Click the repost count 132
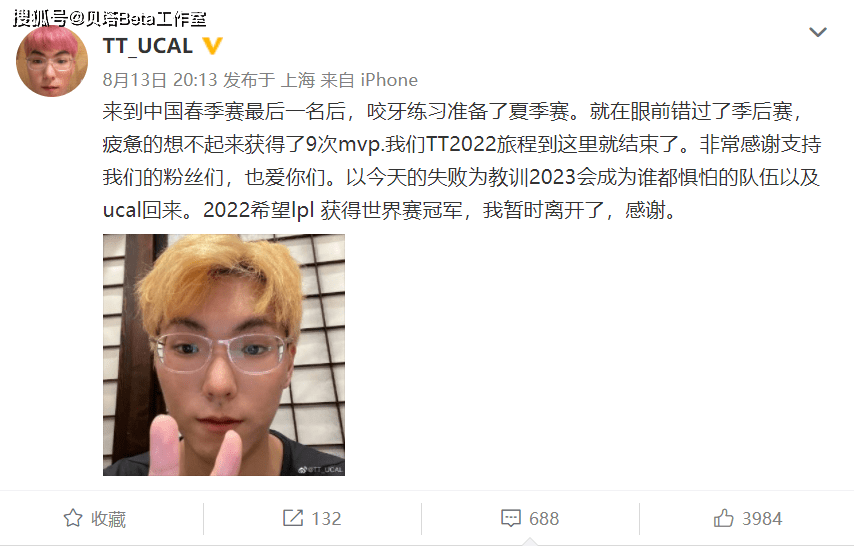Viewport: 854px width, 546px height. (326, 518)
